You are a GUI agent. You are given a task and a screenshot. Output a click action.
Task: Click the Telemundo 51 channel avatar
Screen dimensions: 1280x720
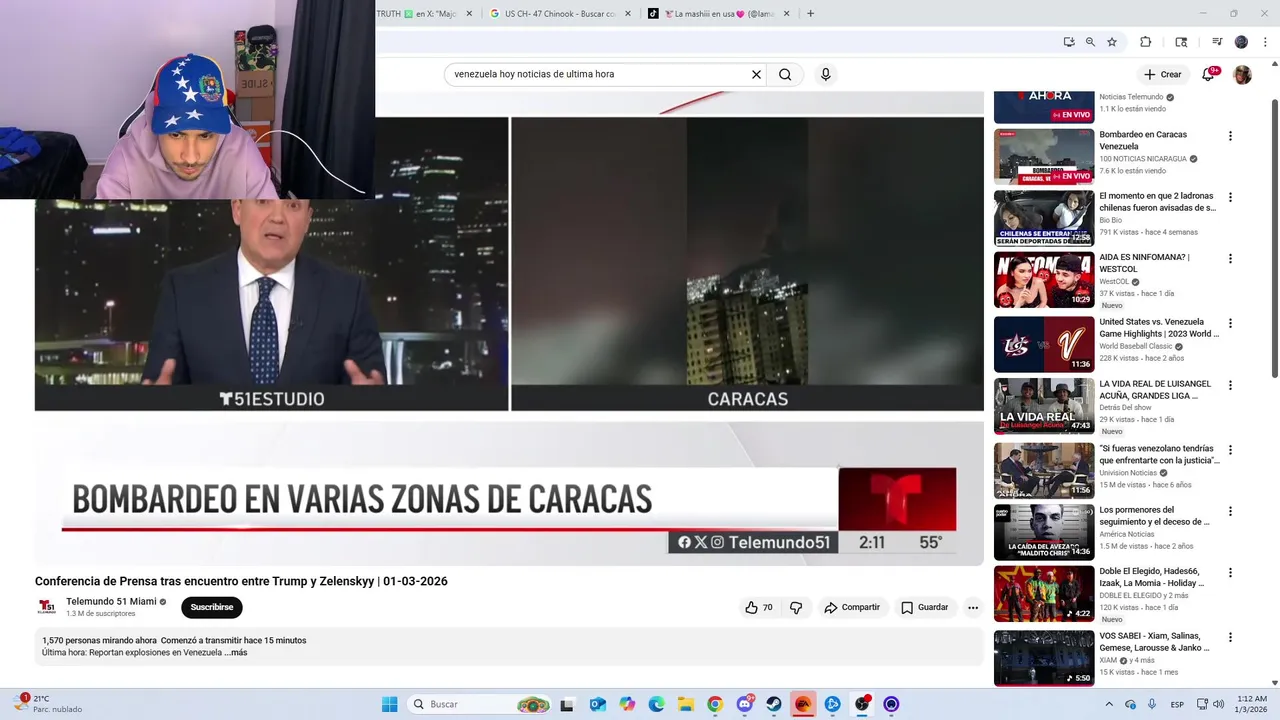pos(47,607)
